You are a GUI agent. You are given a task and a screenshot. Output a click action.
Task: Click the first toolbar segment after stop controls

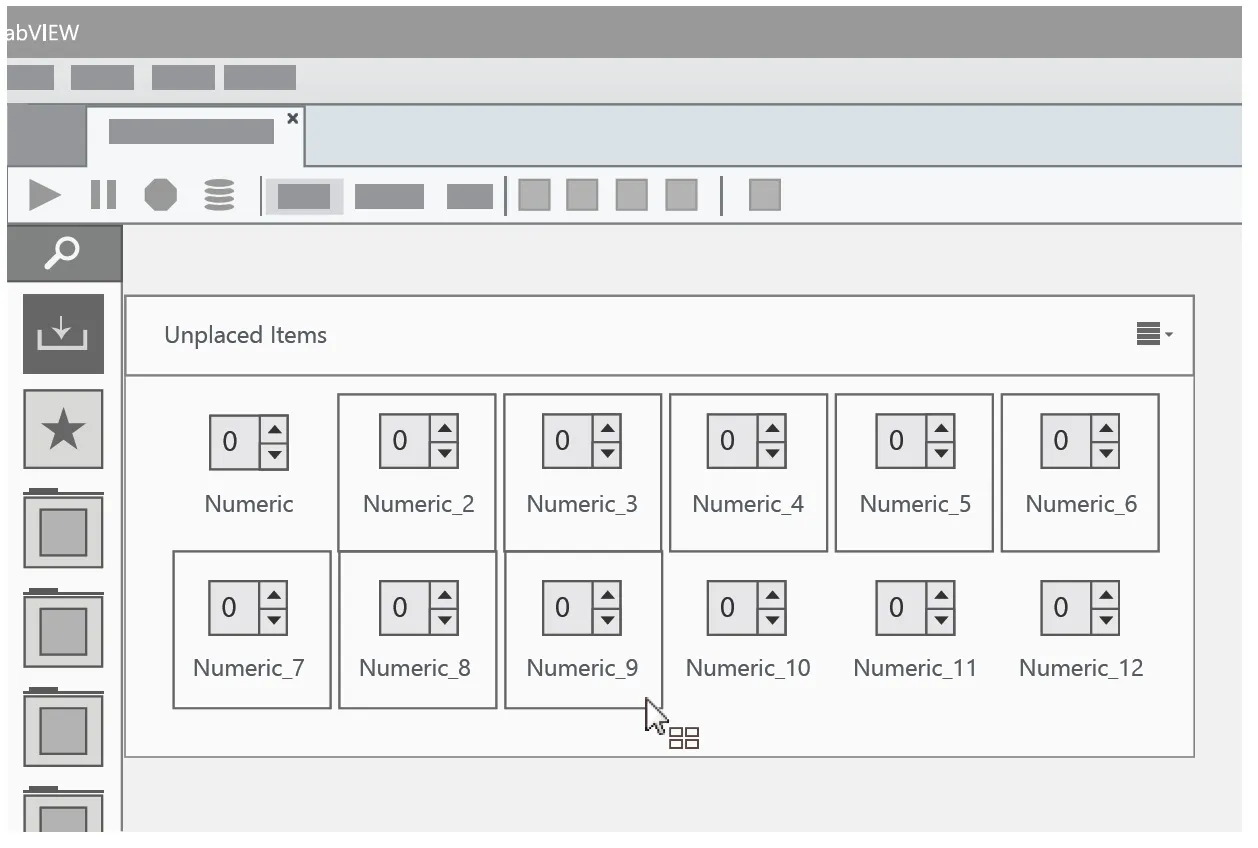pos(304,195)
